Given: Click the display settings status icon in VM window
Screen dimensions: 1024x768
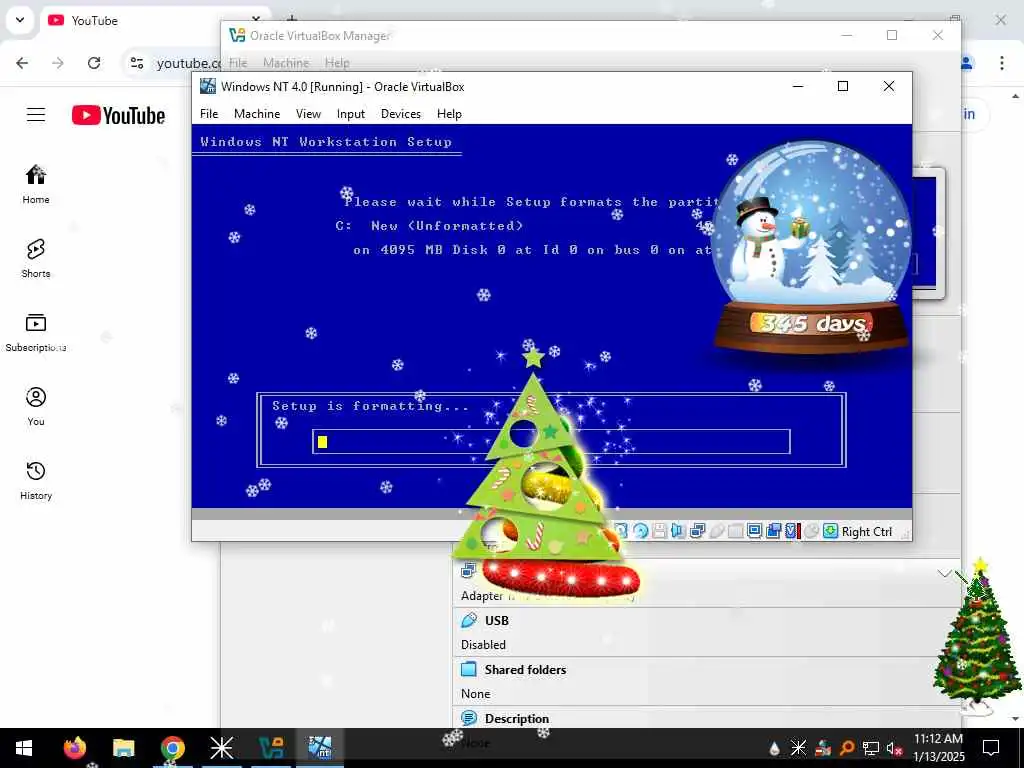Looking at the screenshot, I should (754, 531).
